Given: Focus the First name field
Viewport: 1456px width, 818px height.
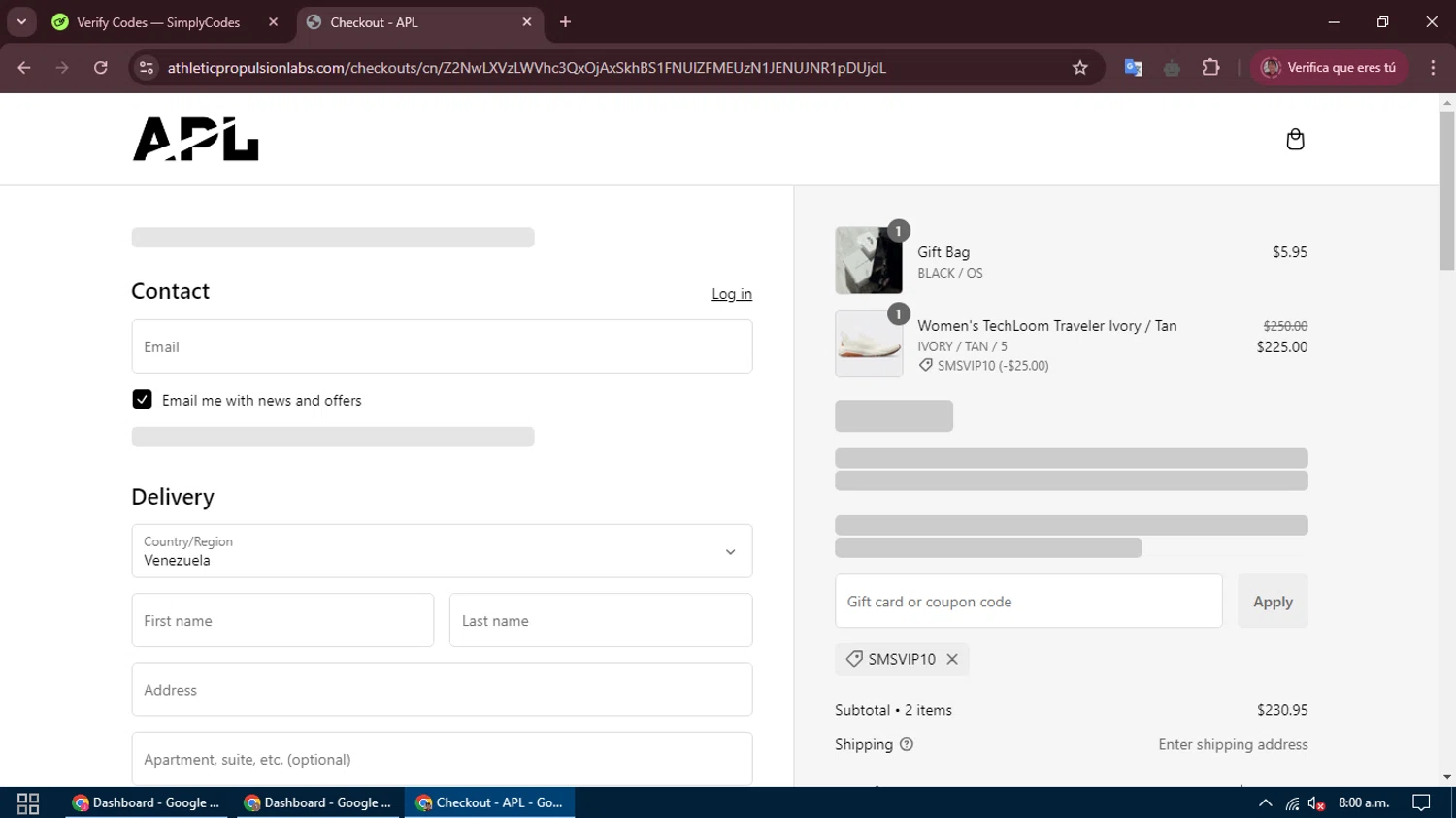Looking at the screenshot, I should (x=282, y=620).
